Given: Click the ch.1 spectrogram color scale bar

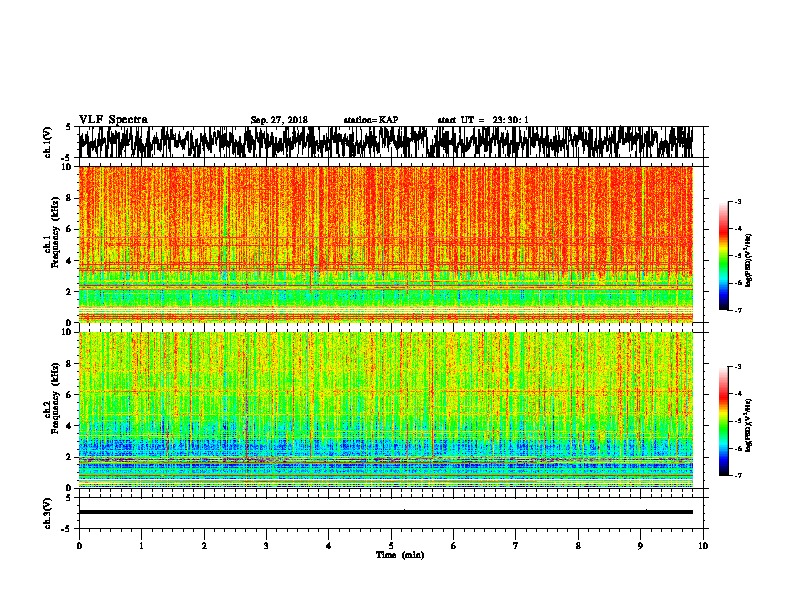Looking at the screenshot, I should click(724, 256).
